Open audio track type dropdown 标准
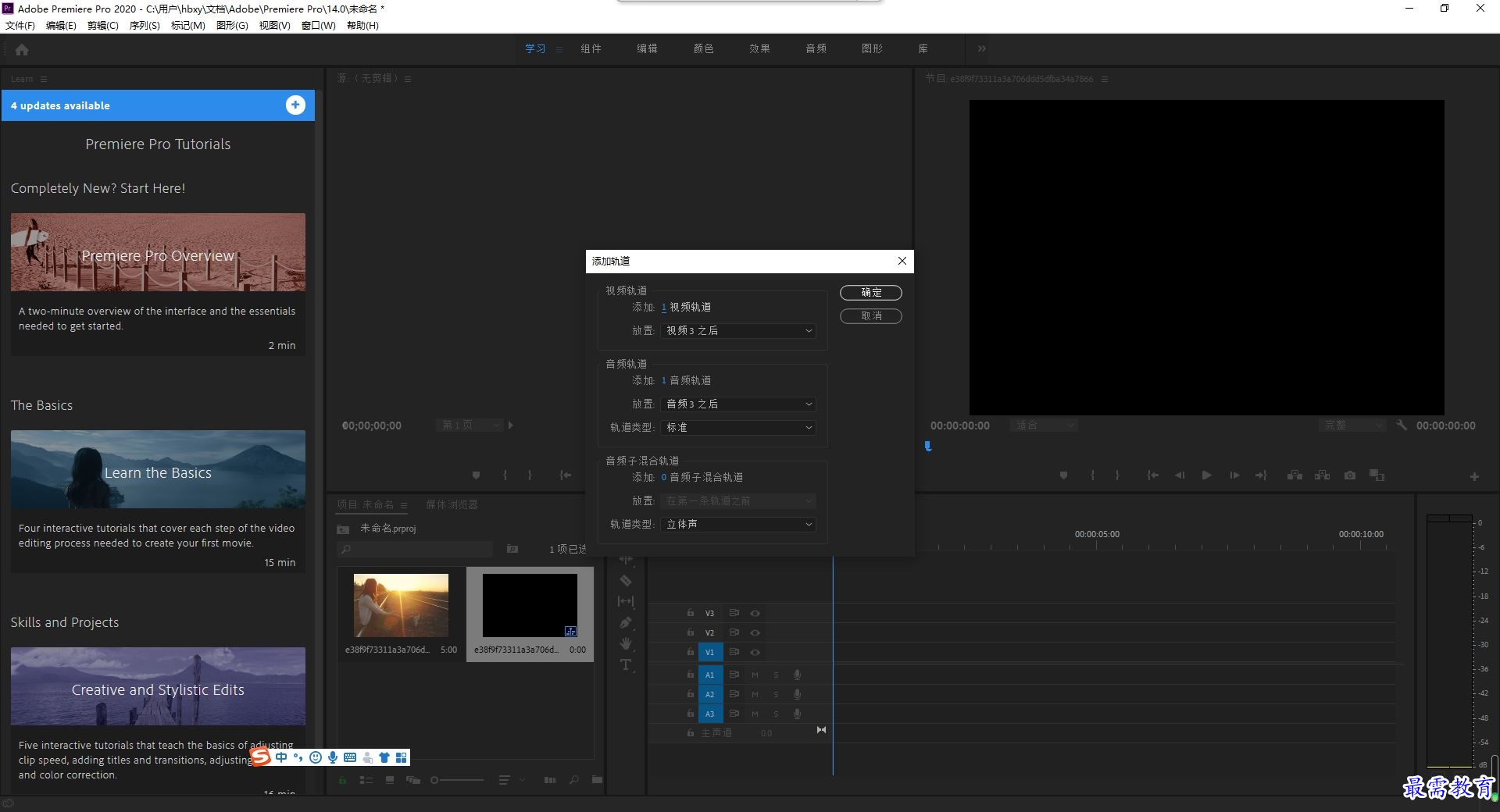Screen dimensions: 1500x812 pos(738,427)
